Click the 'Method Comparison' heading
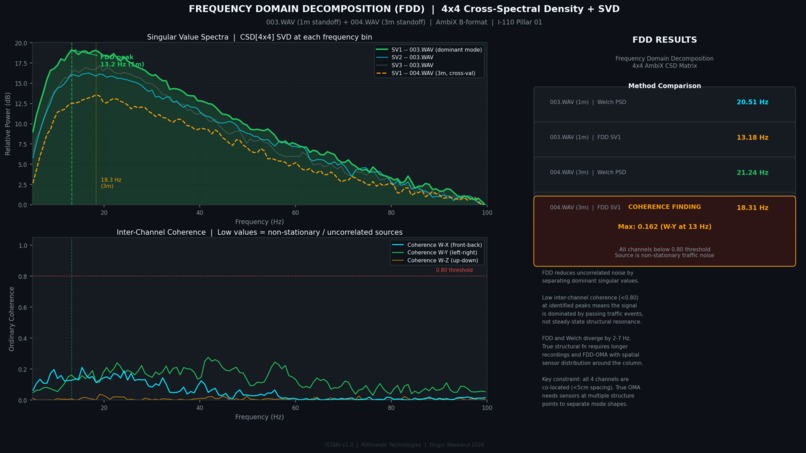 [x=664, y=86]
